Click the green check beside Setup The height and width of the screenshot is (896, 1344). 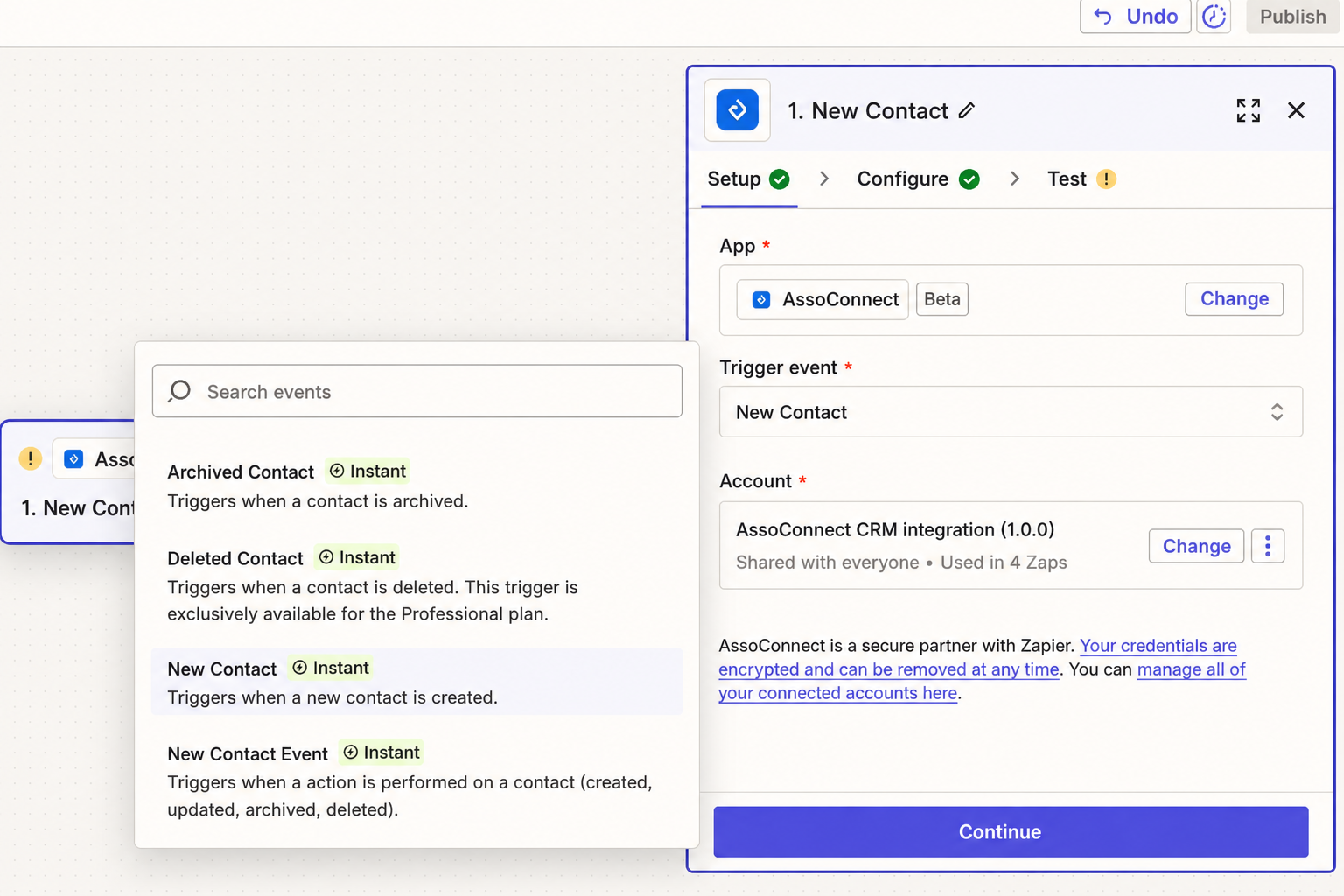coord(779,179)
